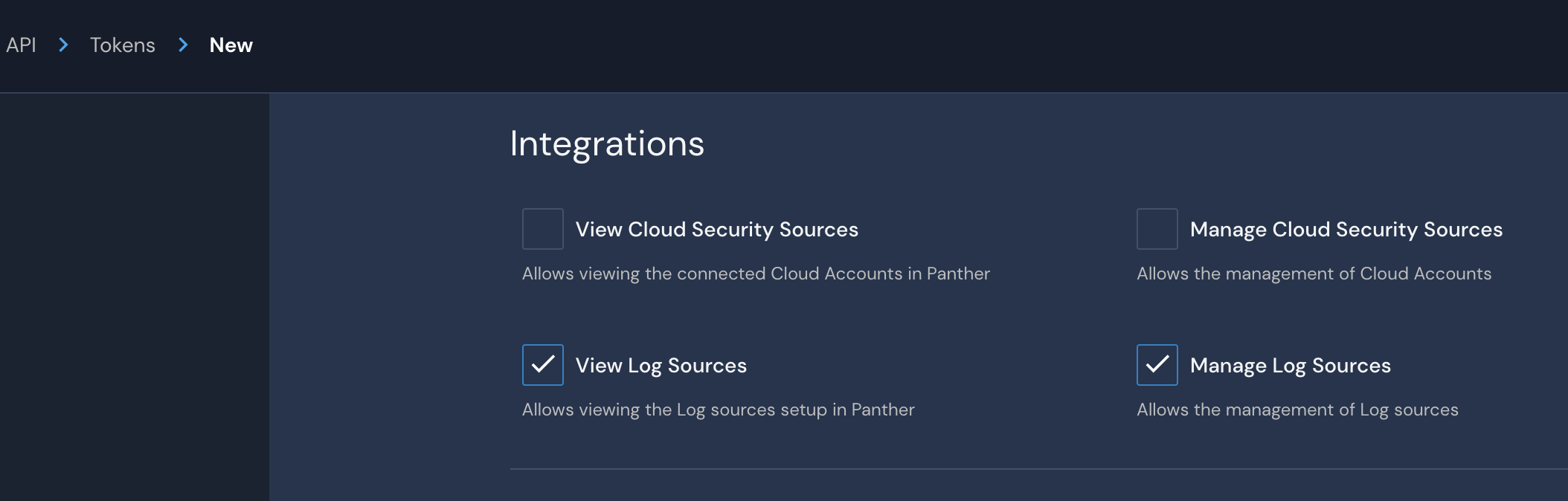
Task: Enable the View Cloud Security Sources checkbox
Action: 542,229
